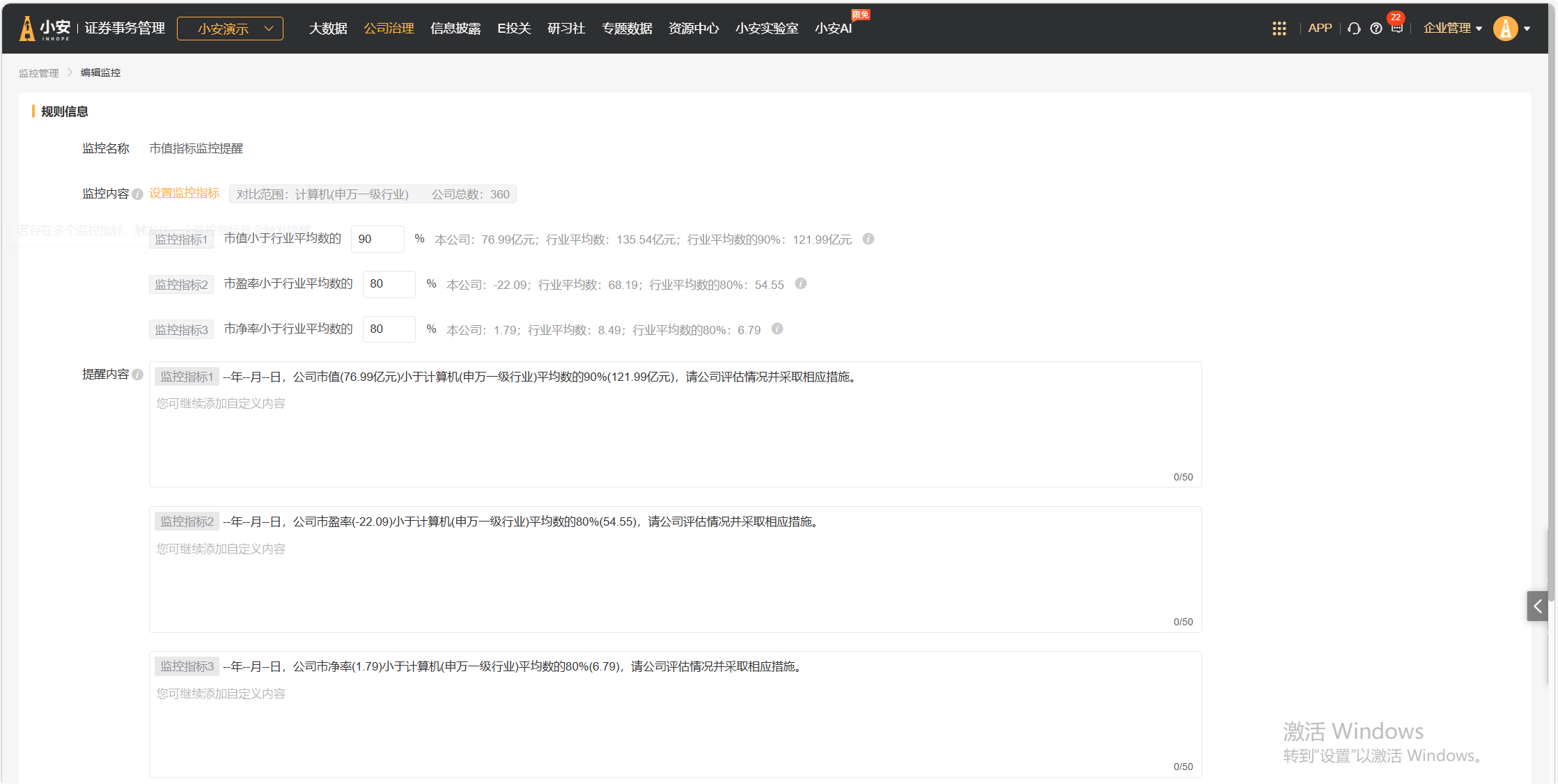Click the APP link in header
Screen dimensions: 1558x784
pos(1320,29)
